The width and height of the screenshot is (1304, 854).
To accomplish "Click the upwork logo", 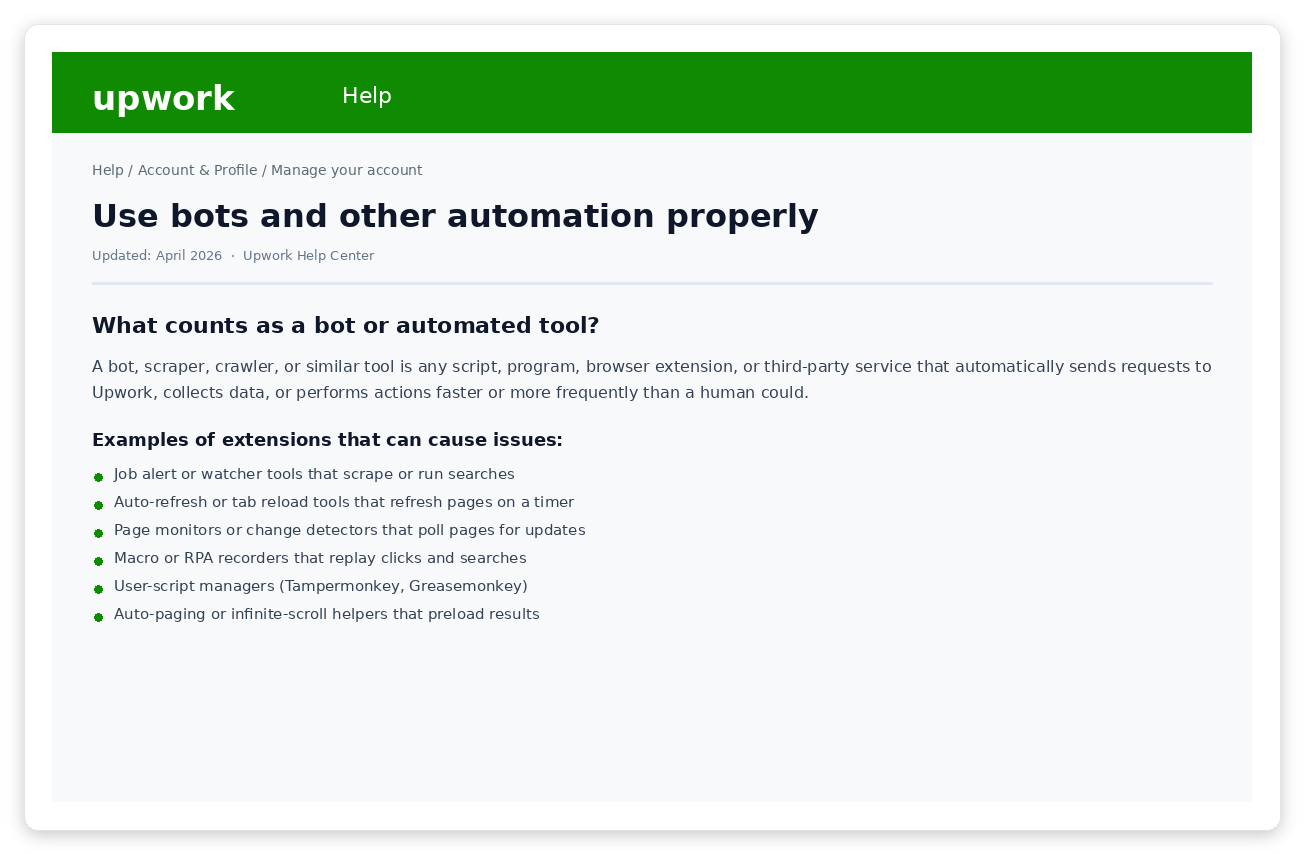I will coord(163,97).
